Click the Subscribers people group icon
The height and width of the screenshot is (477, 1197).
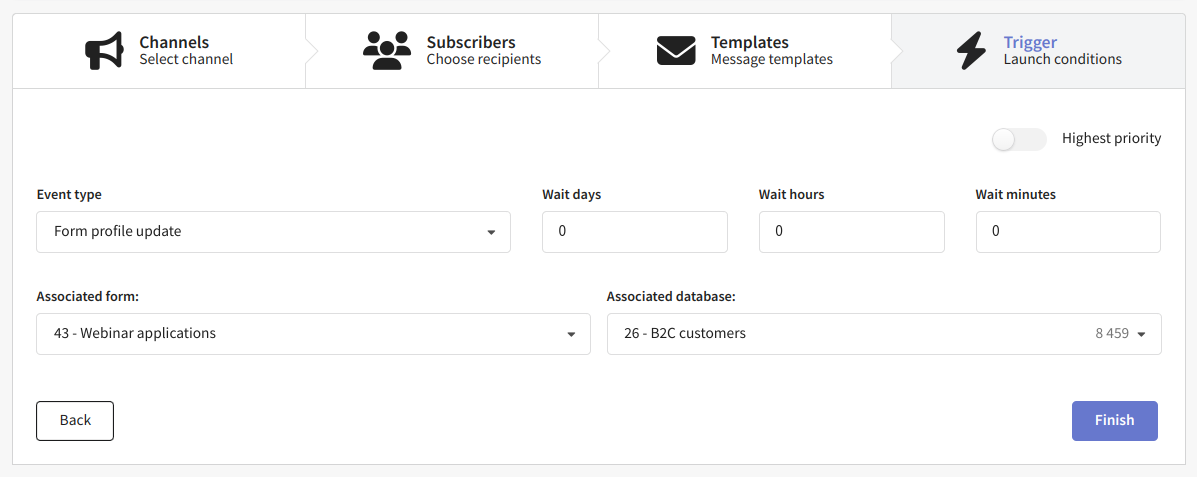(x=387, y=50)
